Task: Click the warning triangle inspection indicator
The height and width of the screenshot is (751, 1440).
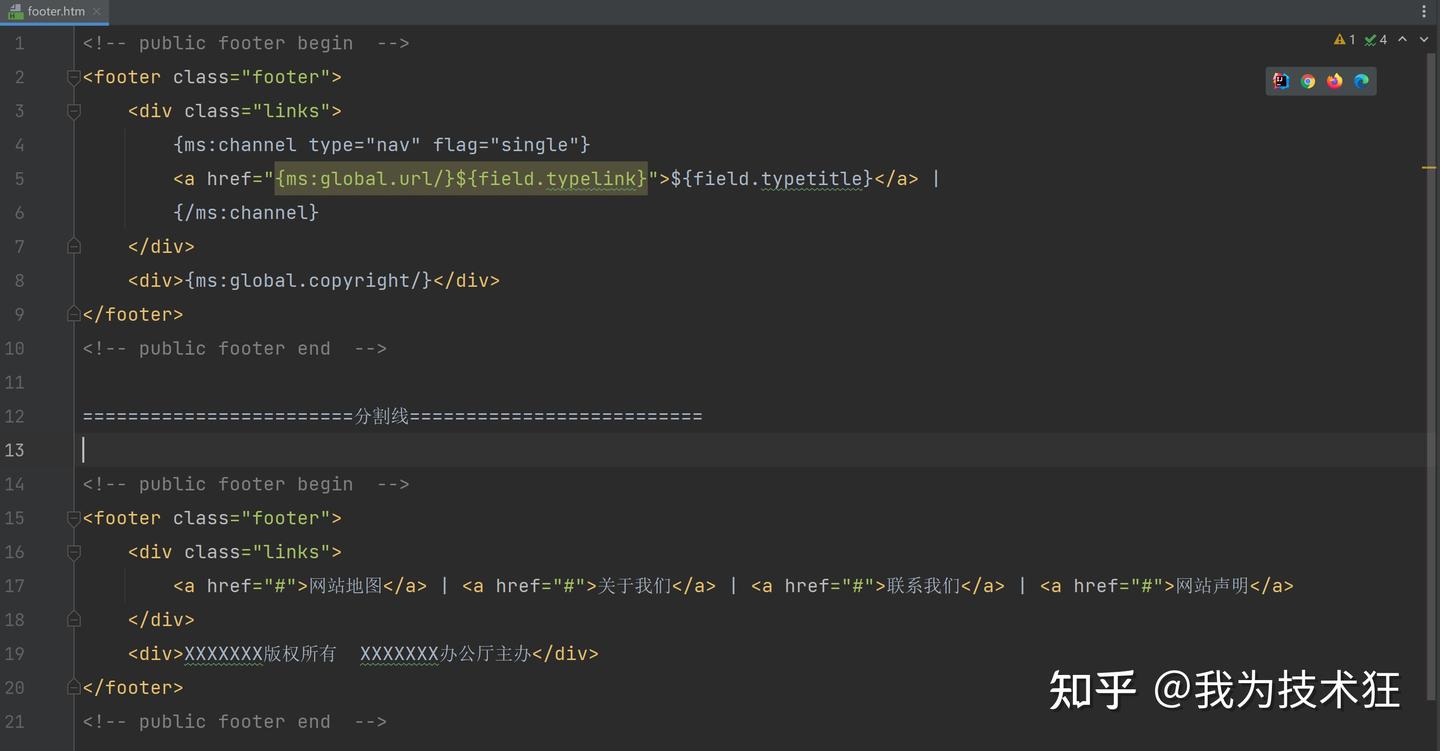Action: (1340, 39)
